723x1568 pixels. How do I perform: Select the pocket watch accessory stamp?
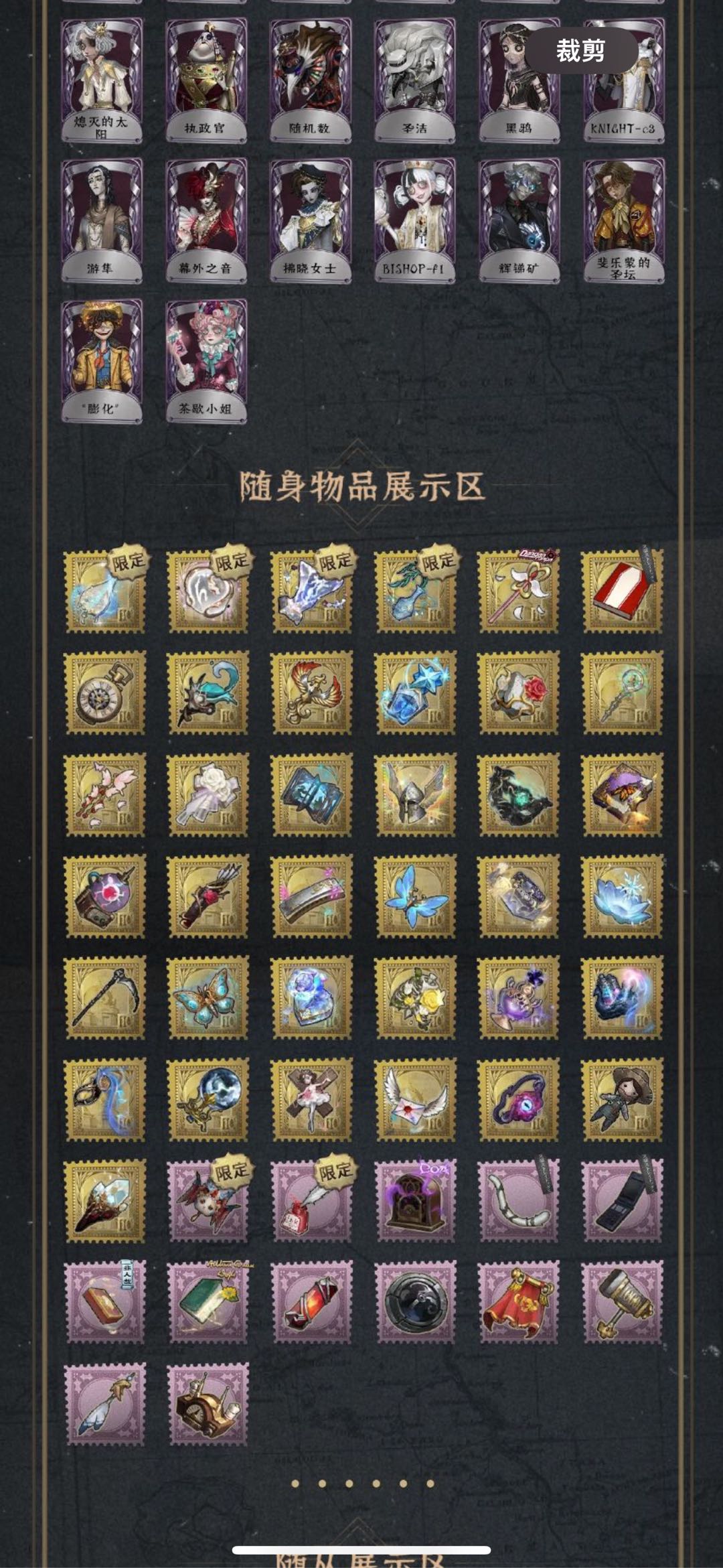click(104, 693)
